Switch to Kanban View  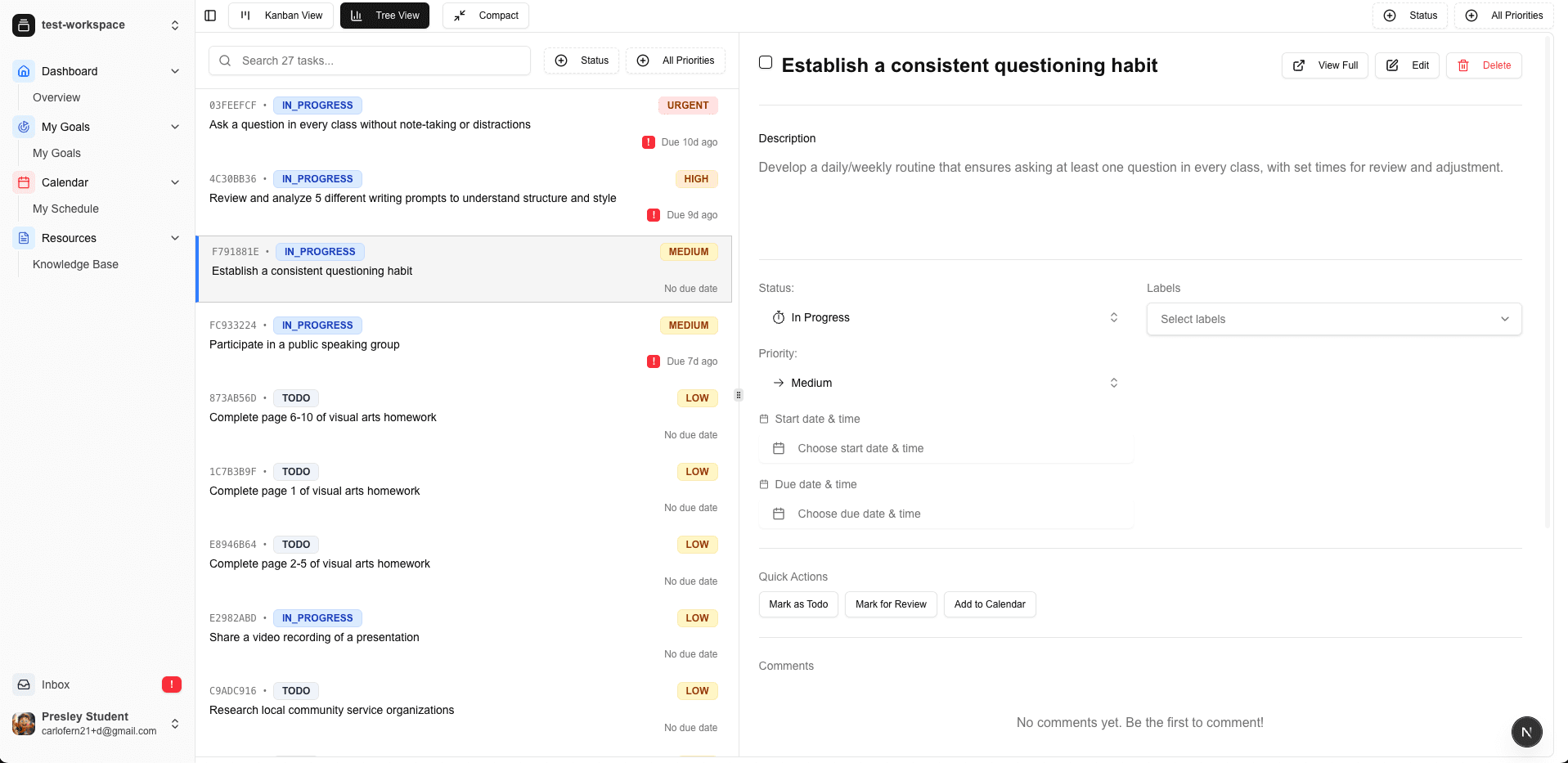pos(281,16)
